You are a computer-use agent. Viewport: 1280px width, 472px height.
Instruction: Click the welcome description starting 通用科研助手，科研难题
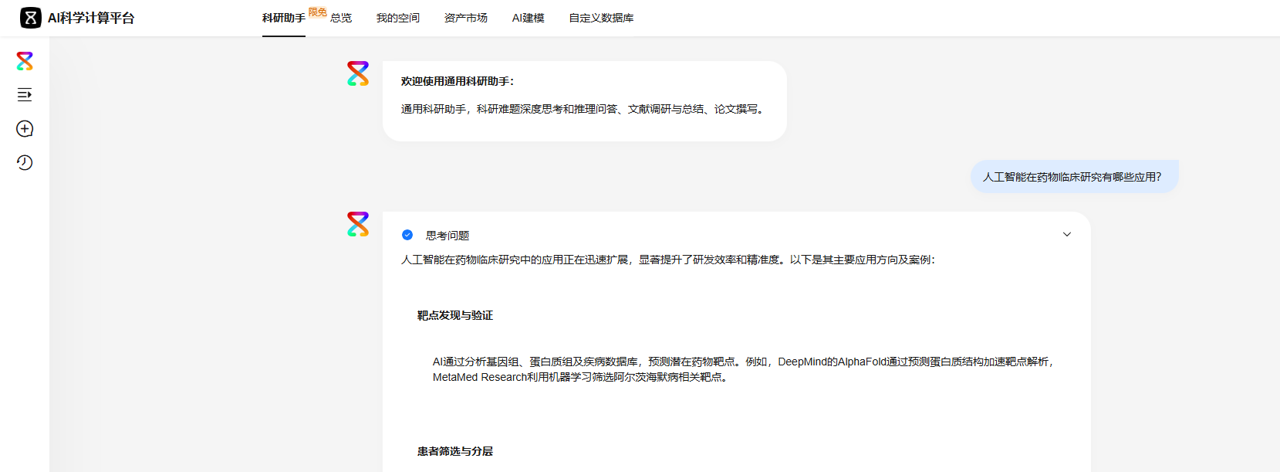[x=583, y=109]
